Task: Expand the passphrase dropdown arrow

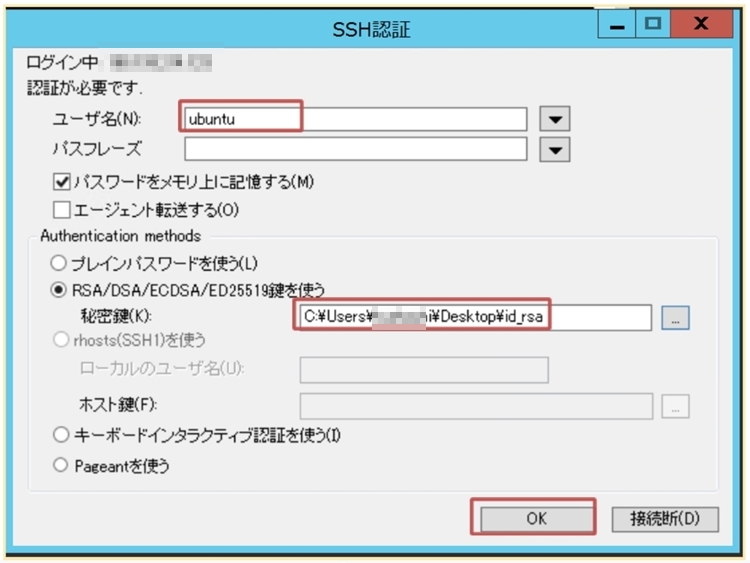Action: point(554,150)
